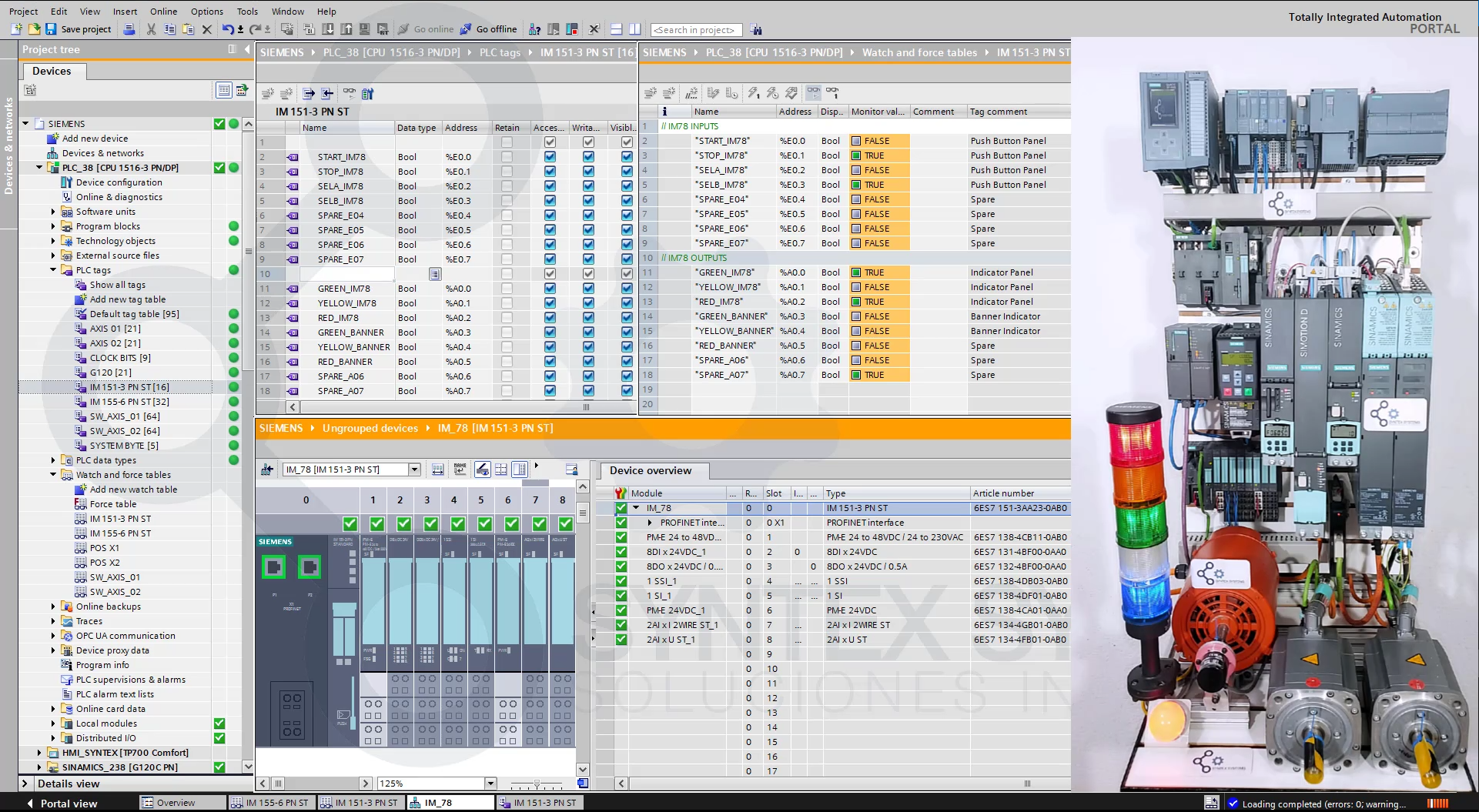Click the Upload from device icon

pos(346,29)
